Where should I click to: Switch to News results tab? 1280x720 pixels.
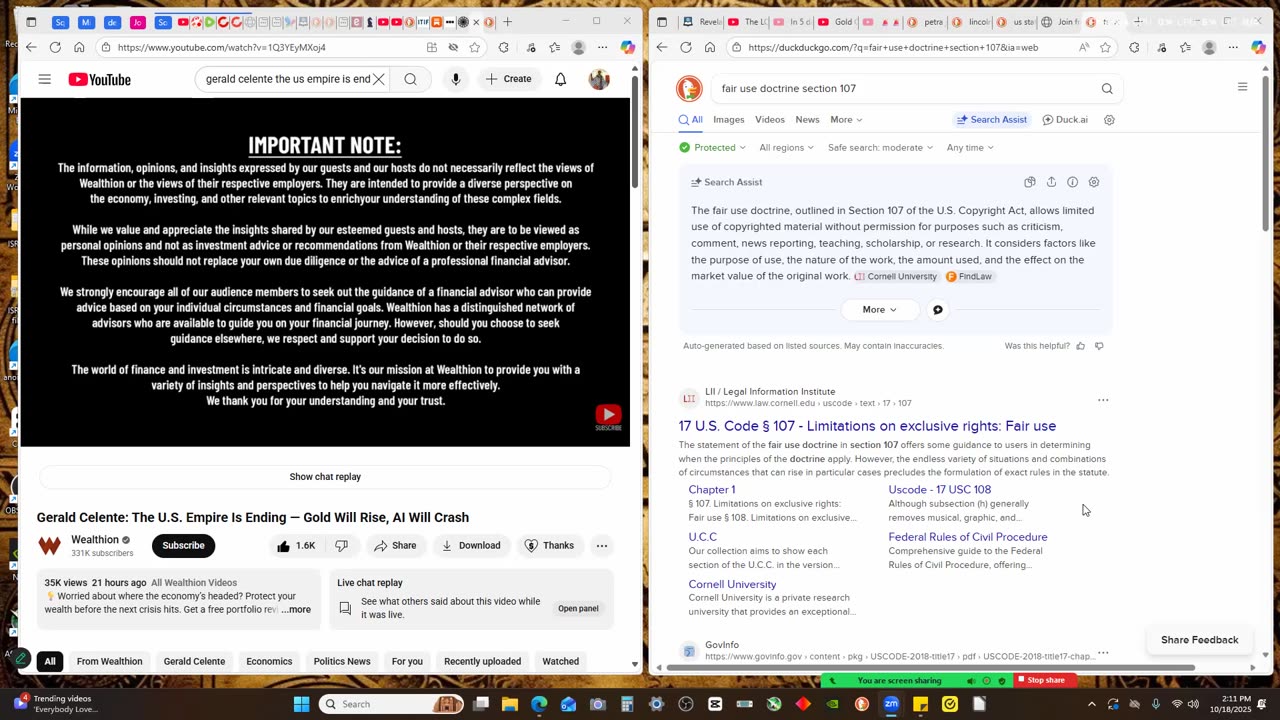807,119
